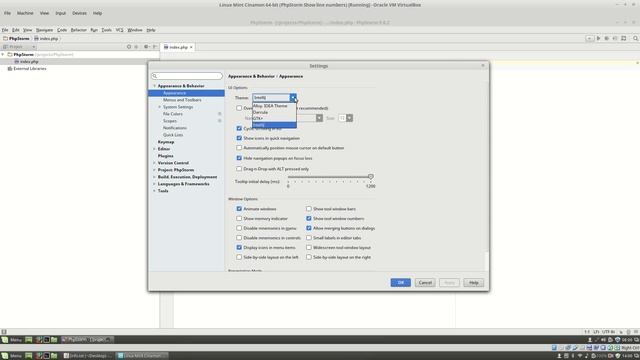The width and height of the screenshot is (640, 360).
Task: Toggle Show tool window numbers
Action: [309, 218]
